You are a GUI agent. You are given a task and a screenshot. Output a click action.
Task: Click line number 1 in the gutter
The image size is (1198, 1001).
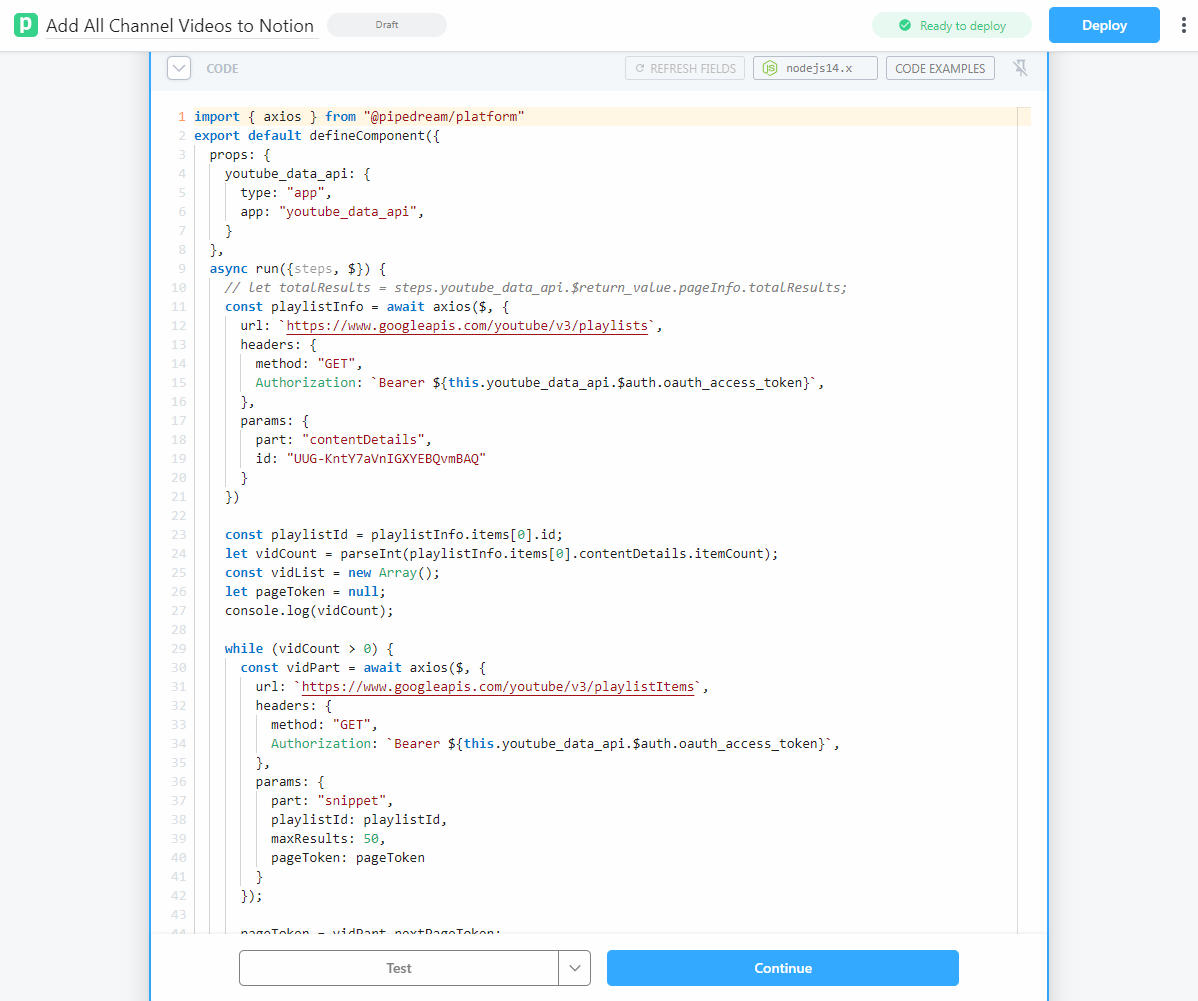pyautogui.click(x=182, y=116)
